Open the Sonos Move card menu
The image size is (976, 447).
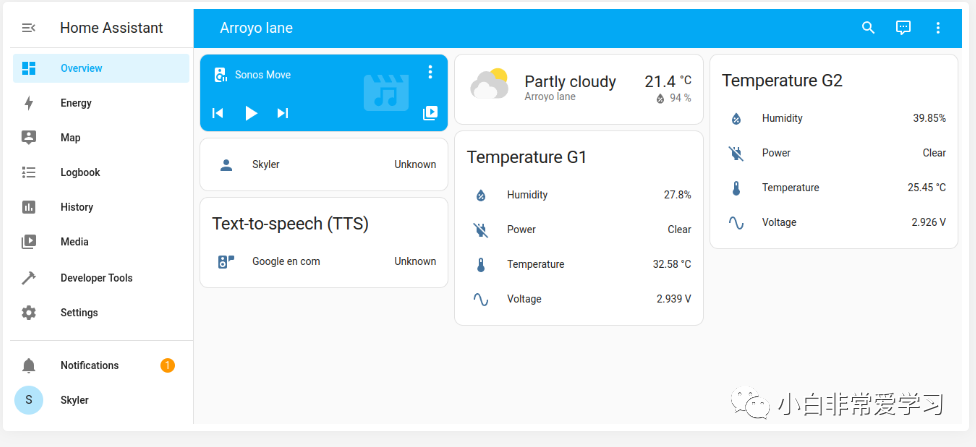(x=430, y=72)
